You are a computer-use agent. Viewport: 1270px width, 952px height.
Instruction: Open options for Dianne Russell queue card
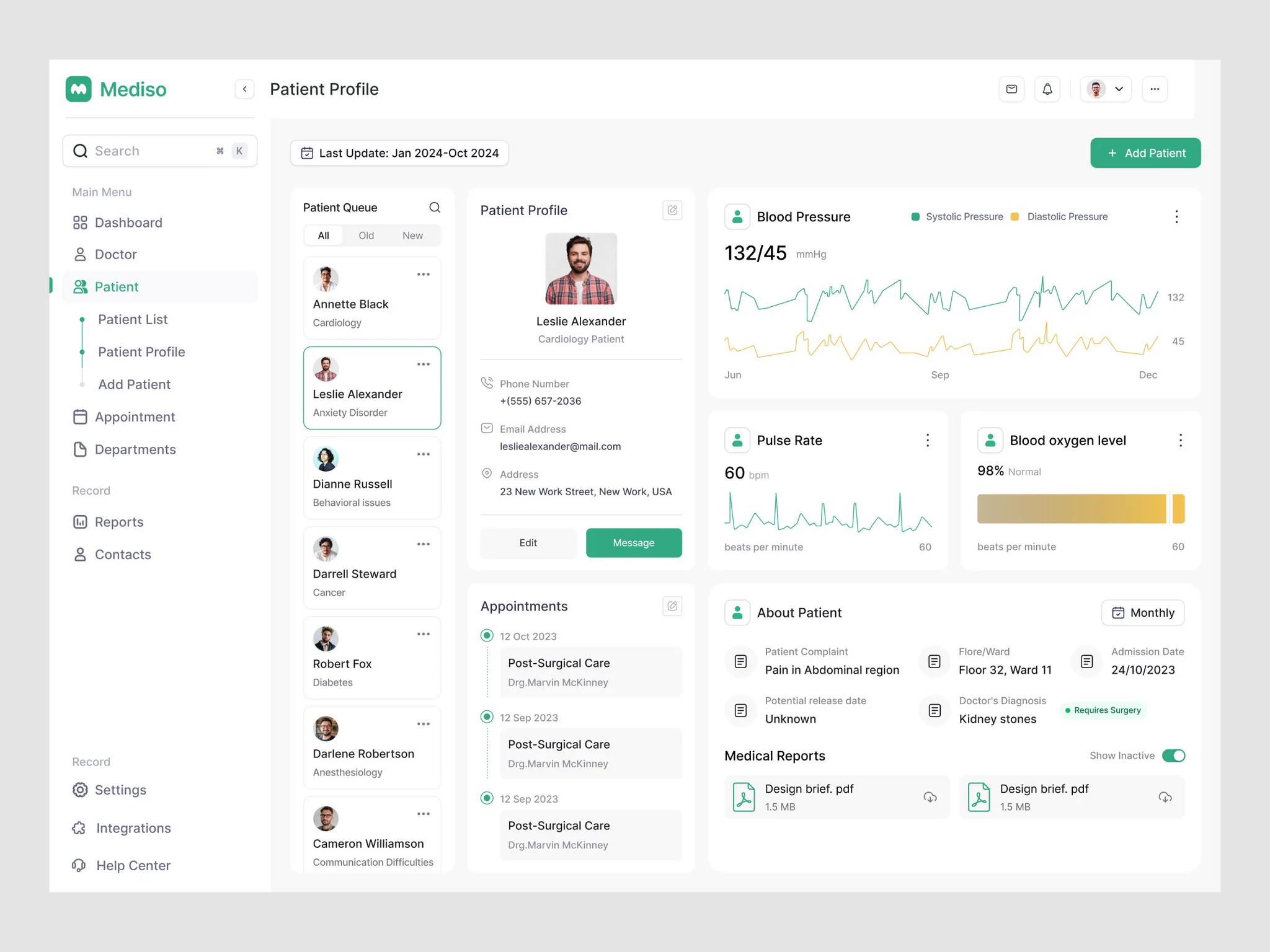tap(424, 454)
